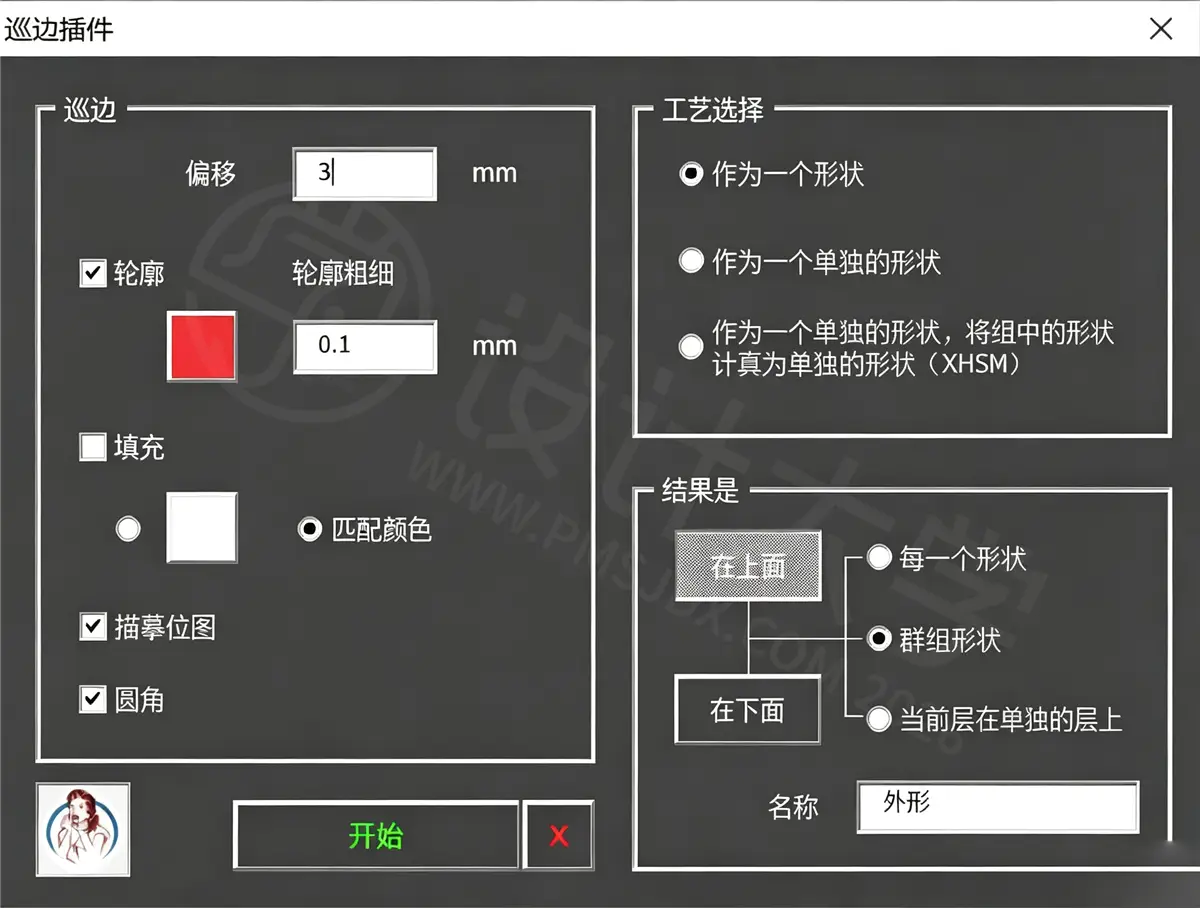Click the 偏移 label text
Screen dimensions: 1200x908
[x=211, y=174]
